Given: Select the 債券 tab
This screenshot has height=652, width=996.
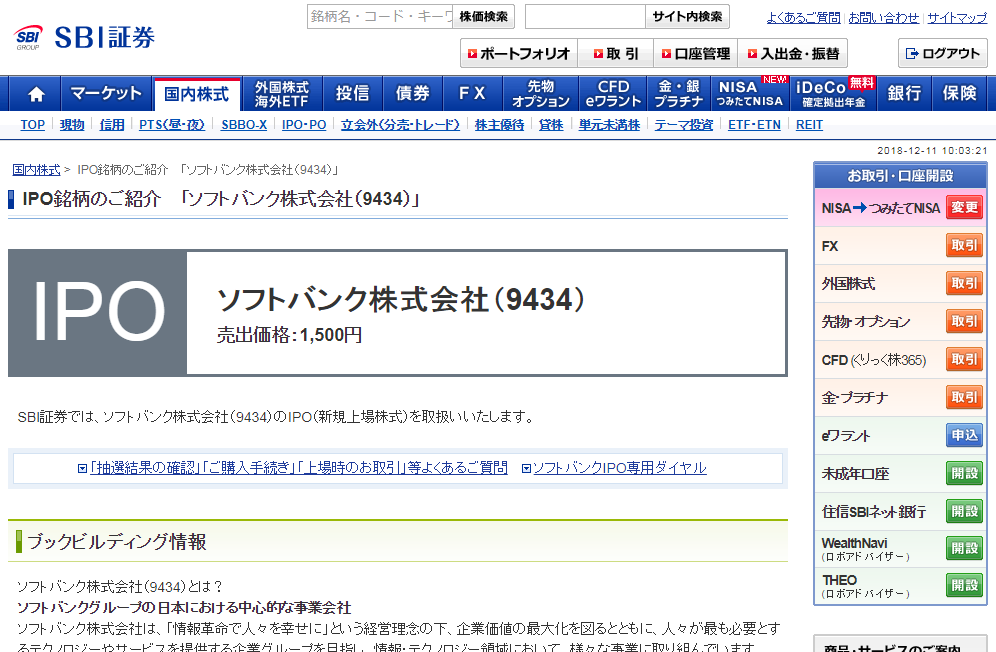Looking at the screenshot, I should (413, 94).
